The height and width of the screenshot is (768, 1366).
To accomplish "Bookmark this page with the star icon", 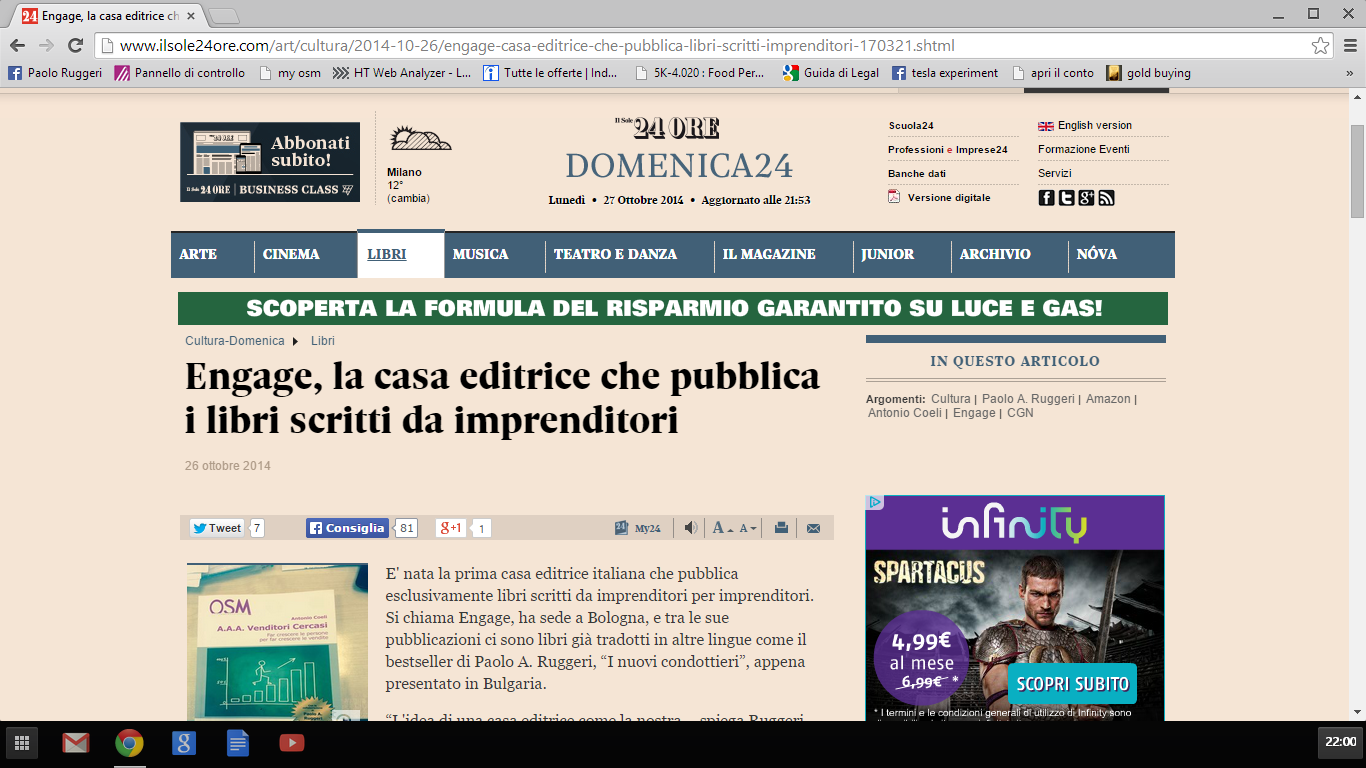I will pos(1320,45).
